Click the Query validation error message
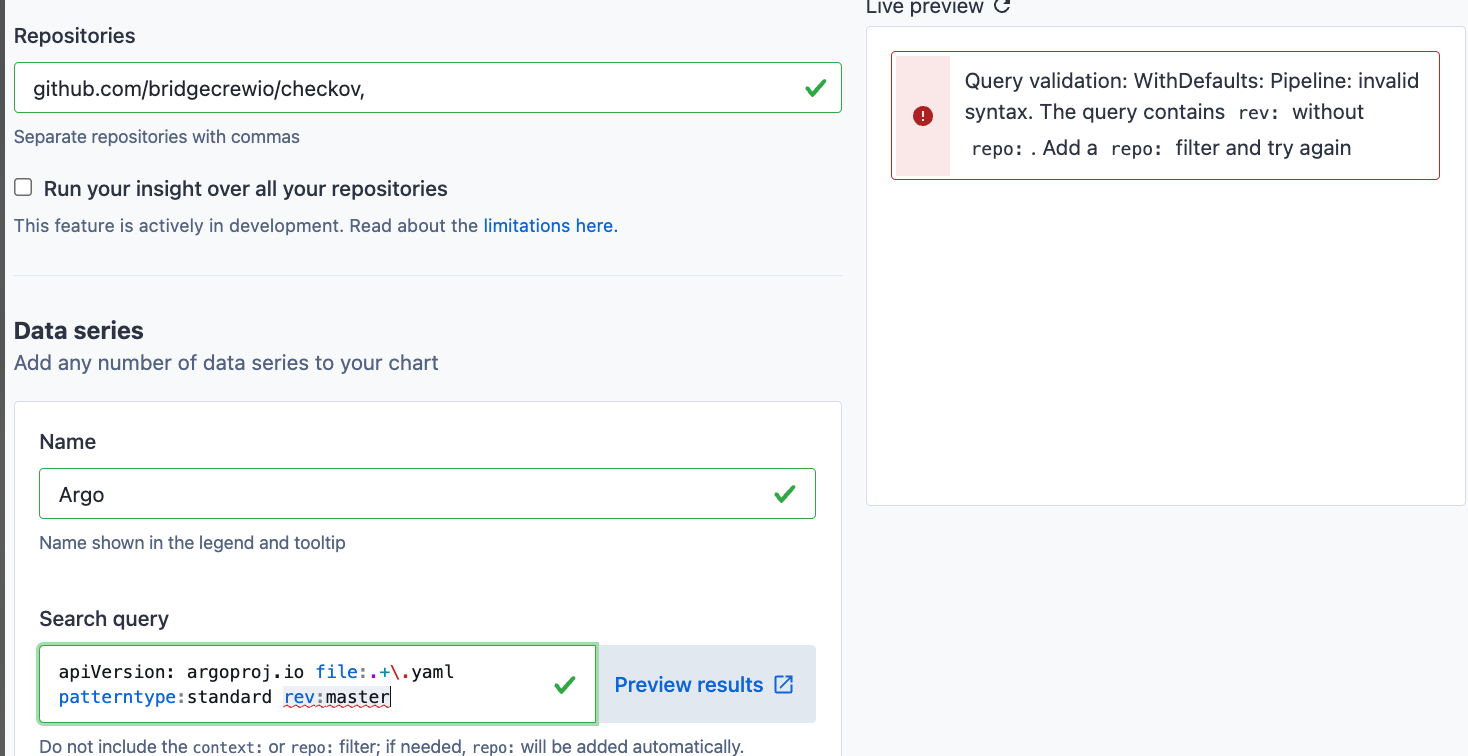The height and width of the screenshot is (756, 1468). point(1190,114)
